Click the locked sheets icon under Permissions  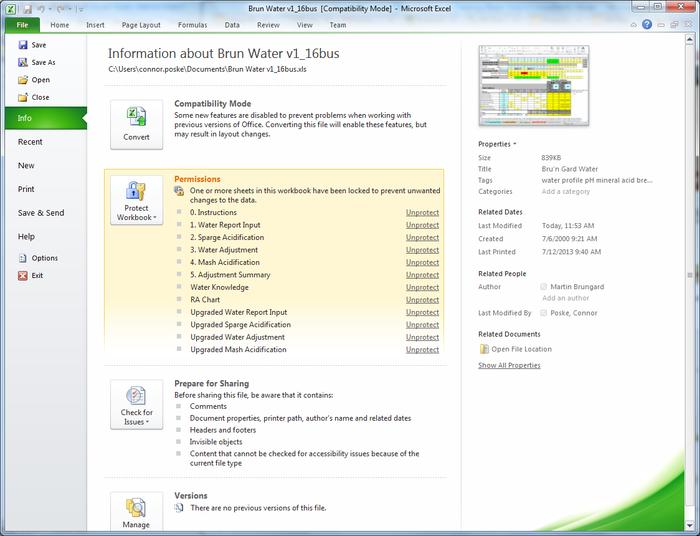click(x=179, y=191)
